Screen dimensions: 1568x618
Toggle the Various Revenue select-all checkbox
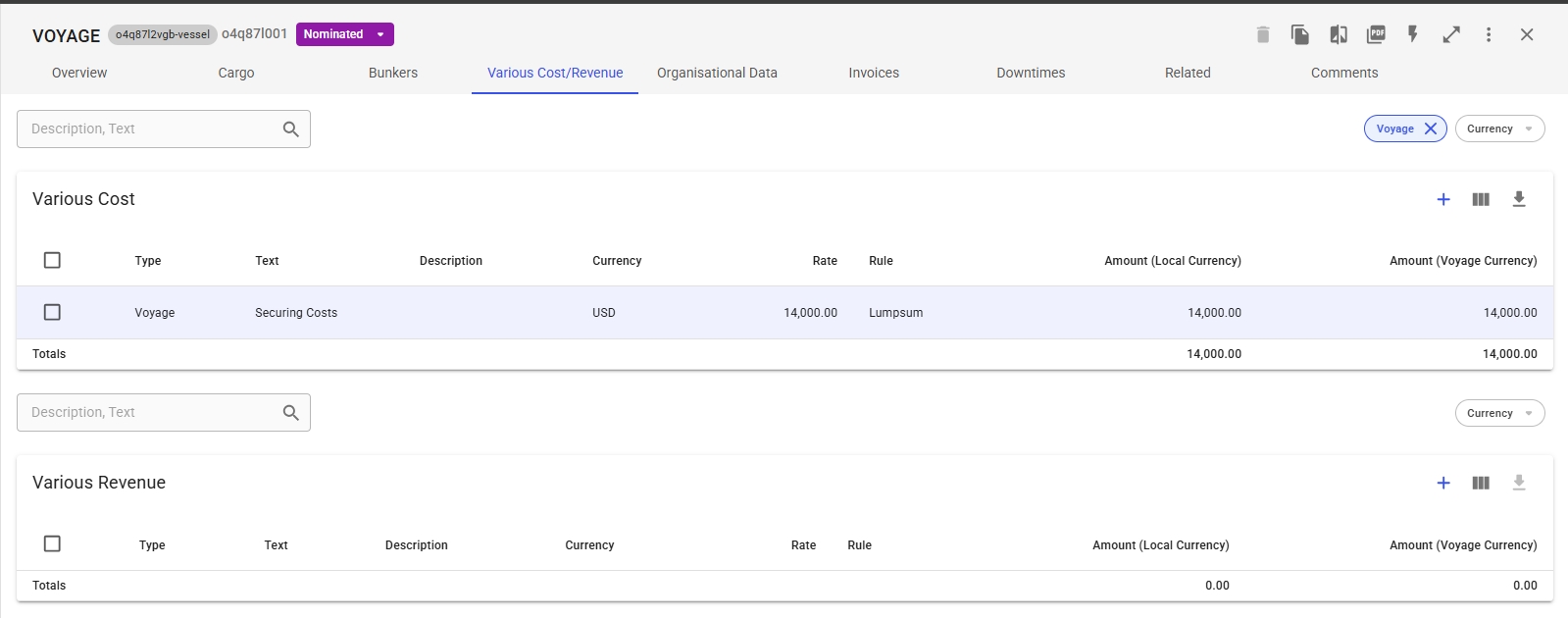coord(52,543)
